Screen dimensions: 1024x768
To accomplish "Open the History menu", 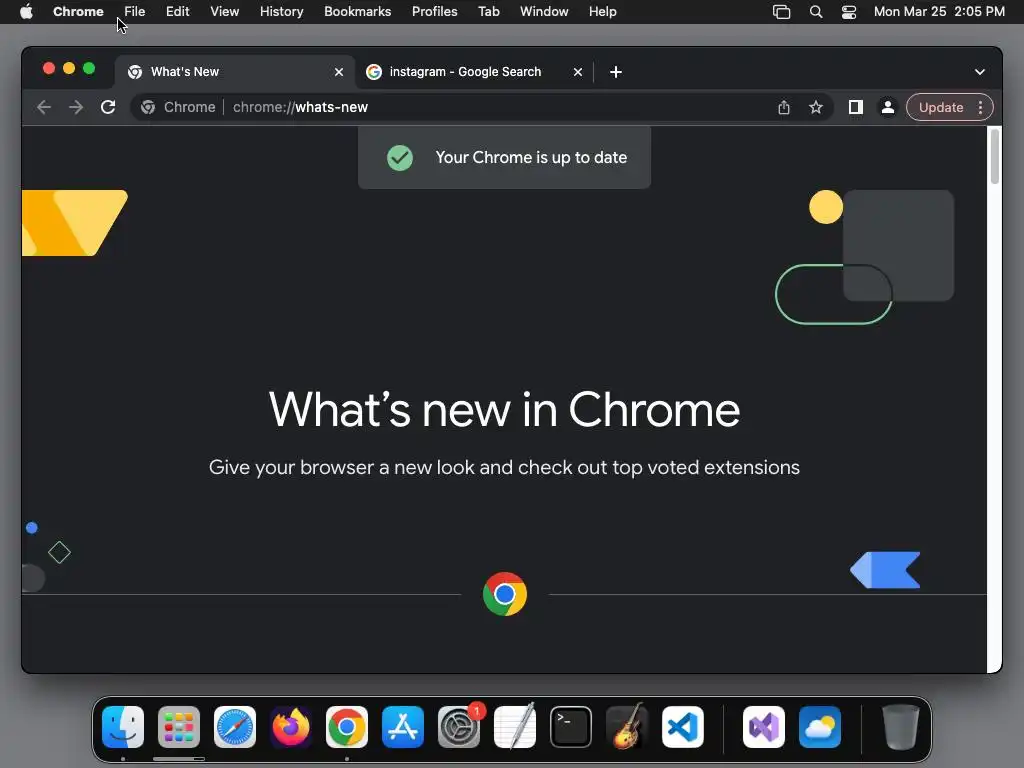I will coord(281,12).
